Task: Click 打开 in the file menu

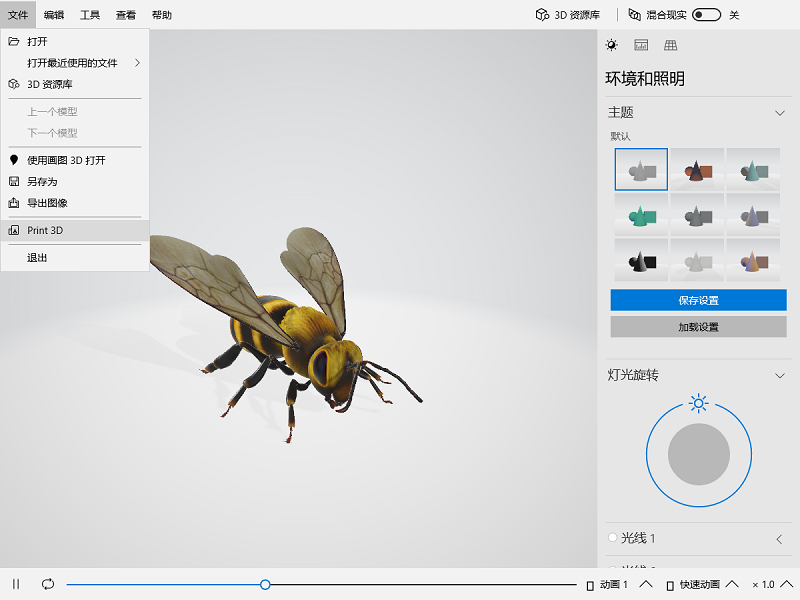Action: [x=75, y=41]
